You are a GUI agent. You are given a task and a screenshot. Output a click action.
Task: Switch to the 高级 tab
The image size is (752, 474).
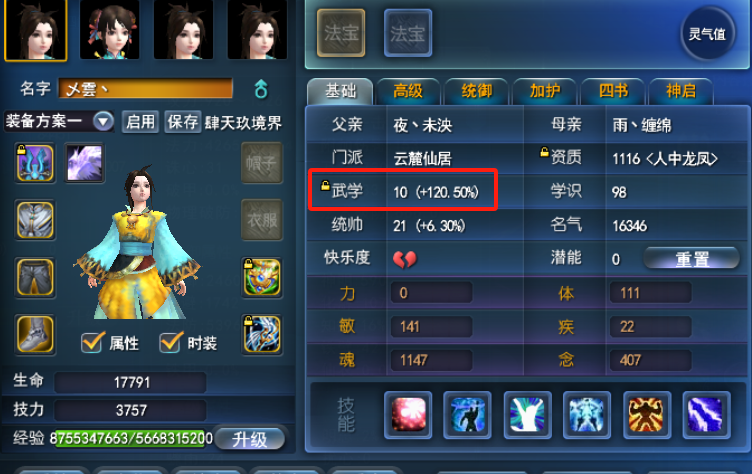click(x=408, y=91)
